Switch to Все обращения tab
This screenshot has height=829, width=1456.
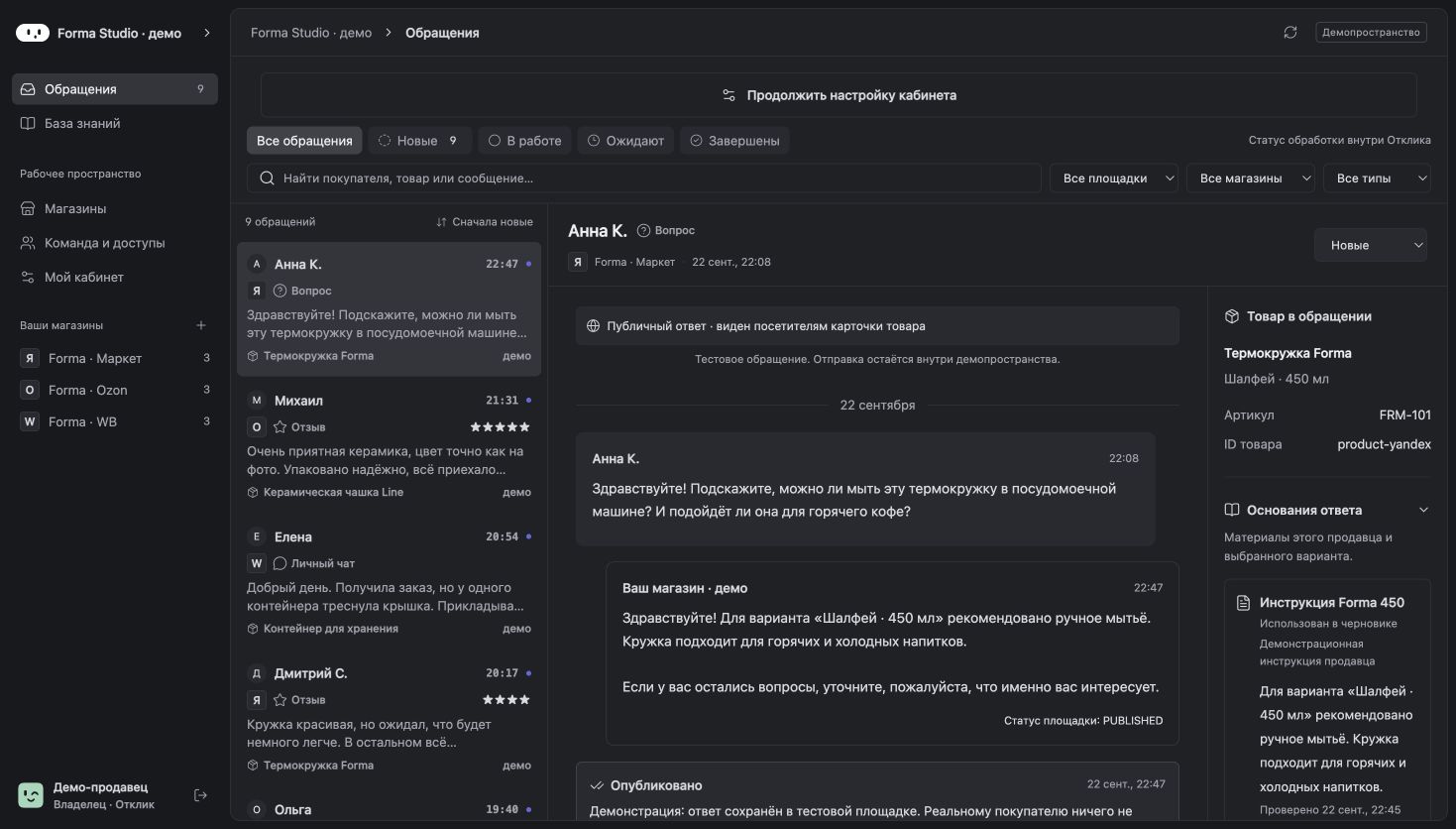coord(304,141)
